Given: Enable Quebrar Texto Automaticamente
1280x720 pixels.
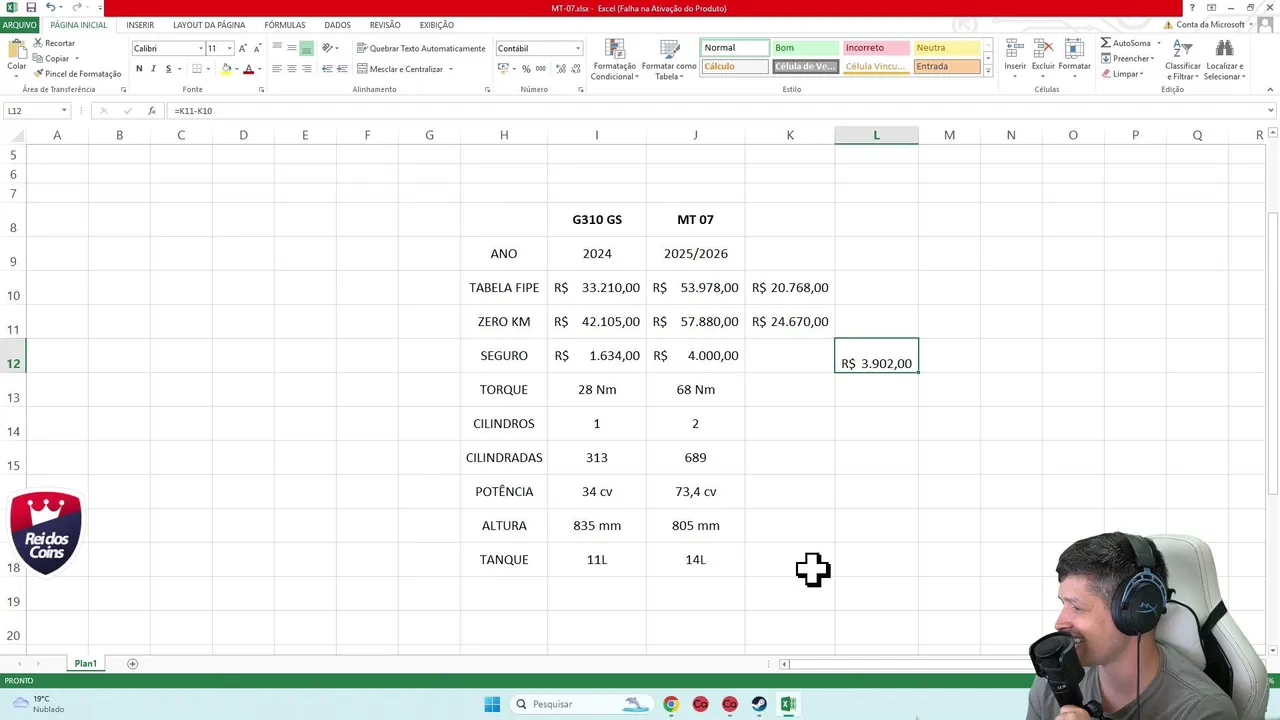Looking at the screenshot, I should [x=421, y=48].
